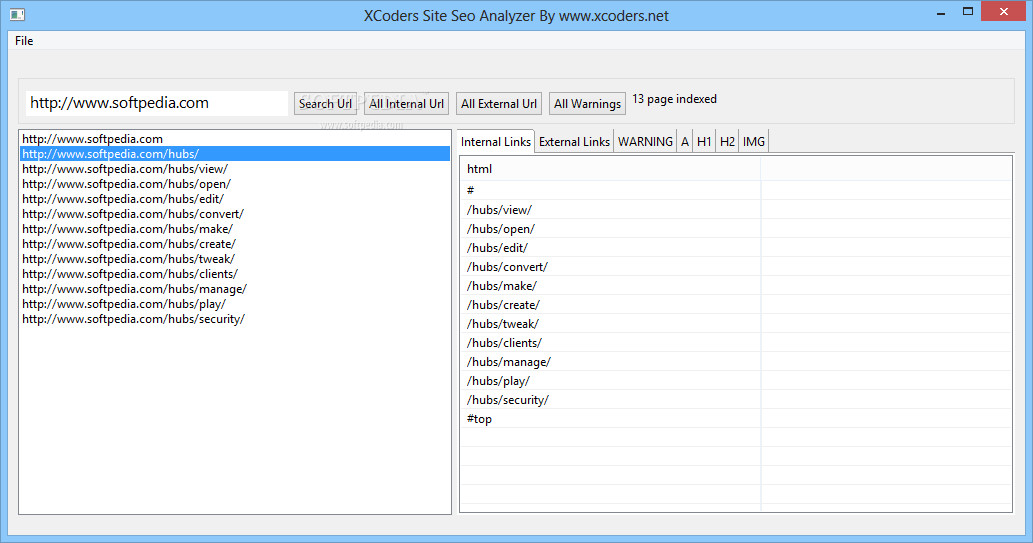Maximize the Seo Analyzer window

tap(968, 12)
